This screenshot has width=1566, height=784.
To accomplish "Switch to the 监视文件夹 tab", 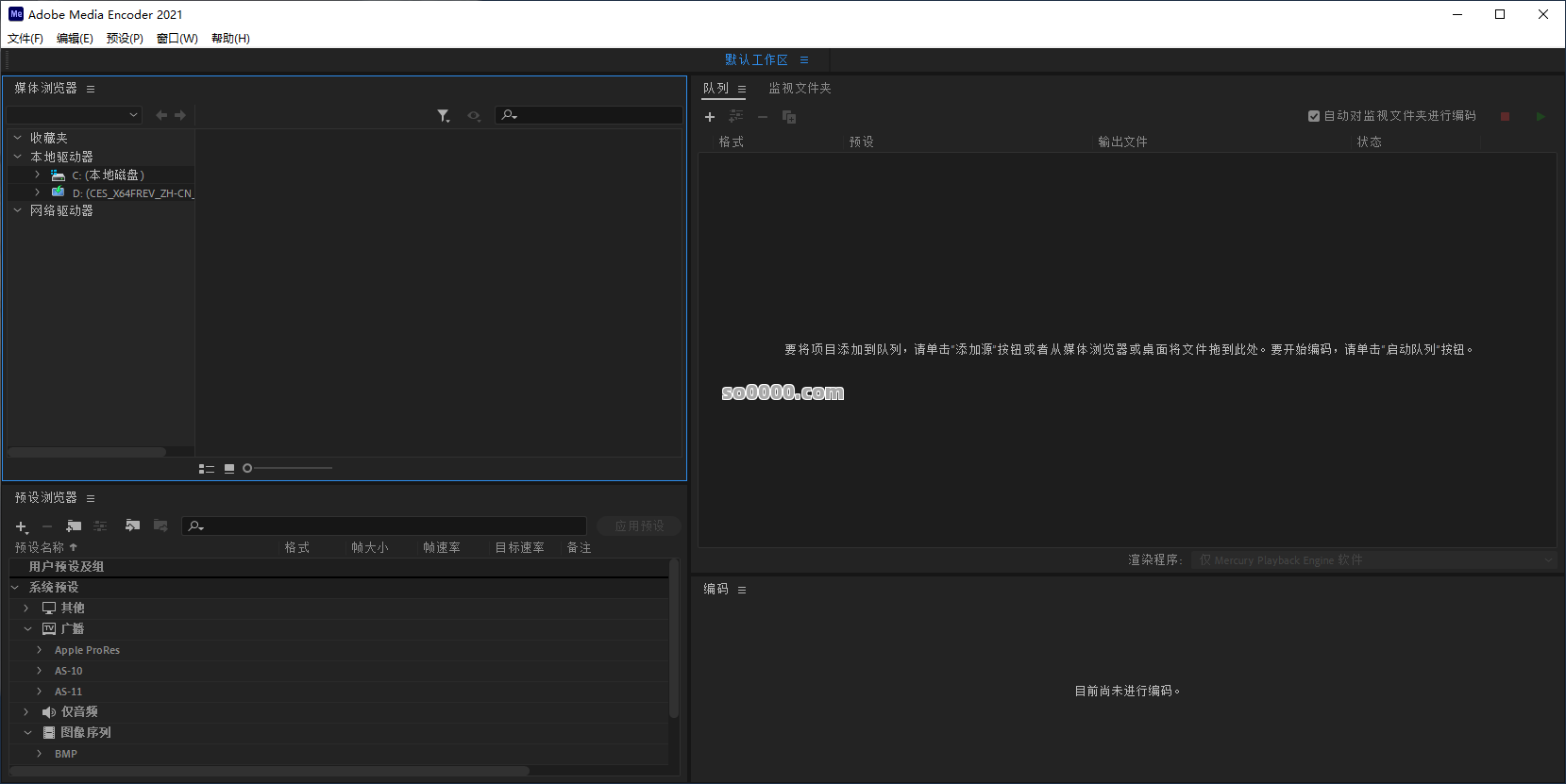I will point(800,88).
